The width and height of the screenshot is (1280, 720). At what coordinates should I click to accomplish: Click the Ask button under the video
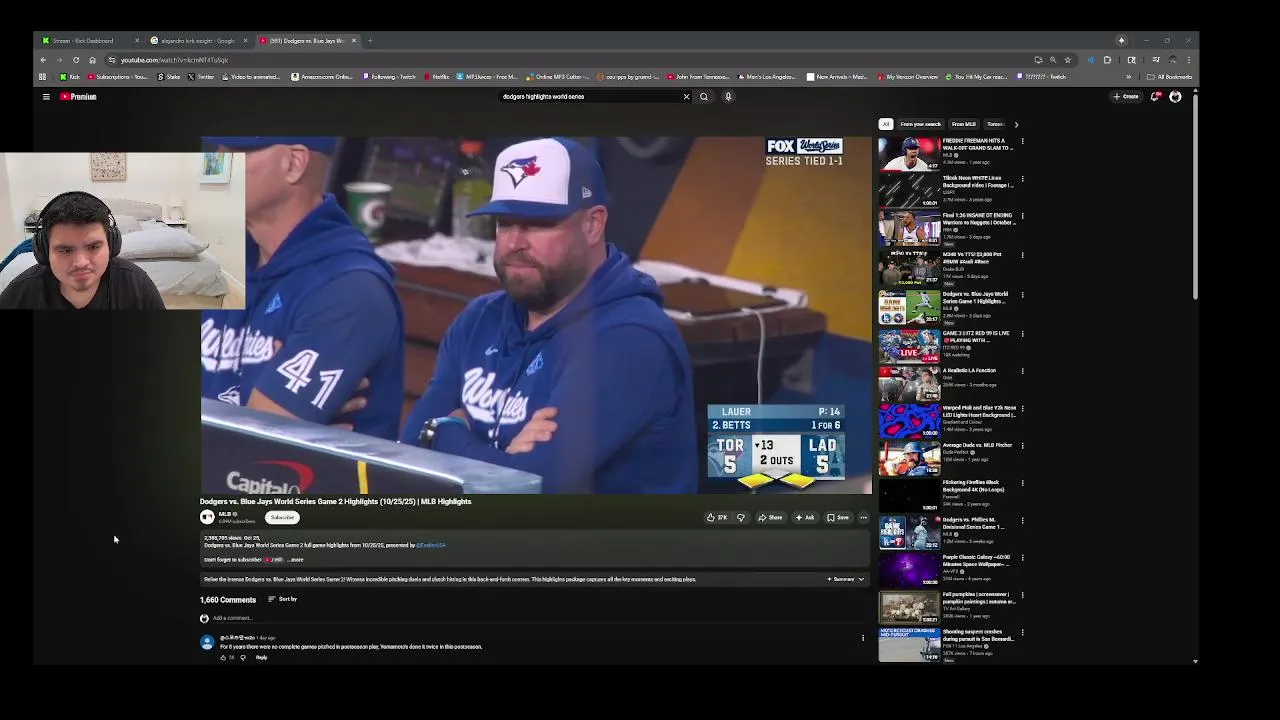tap(805, 518)
